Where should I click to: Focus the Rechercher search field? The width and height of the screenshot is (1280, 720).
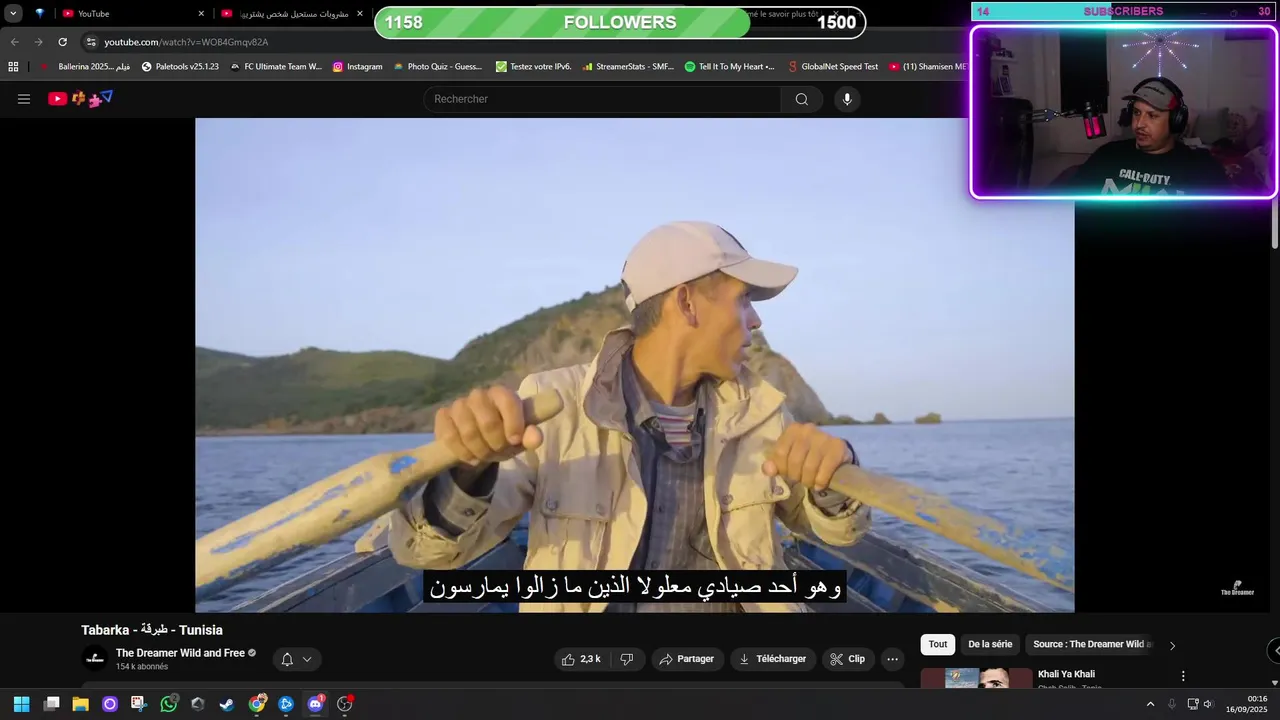602,99
